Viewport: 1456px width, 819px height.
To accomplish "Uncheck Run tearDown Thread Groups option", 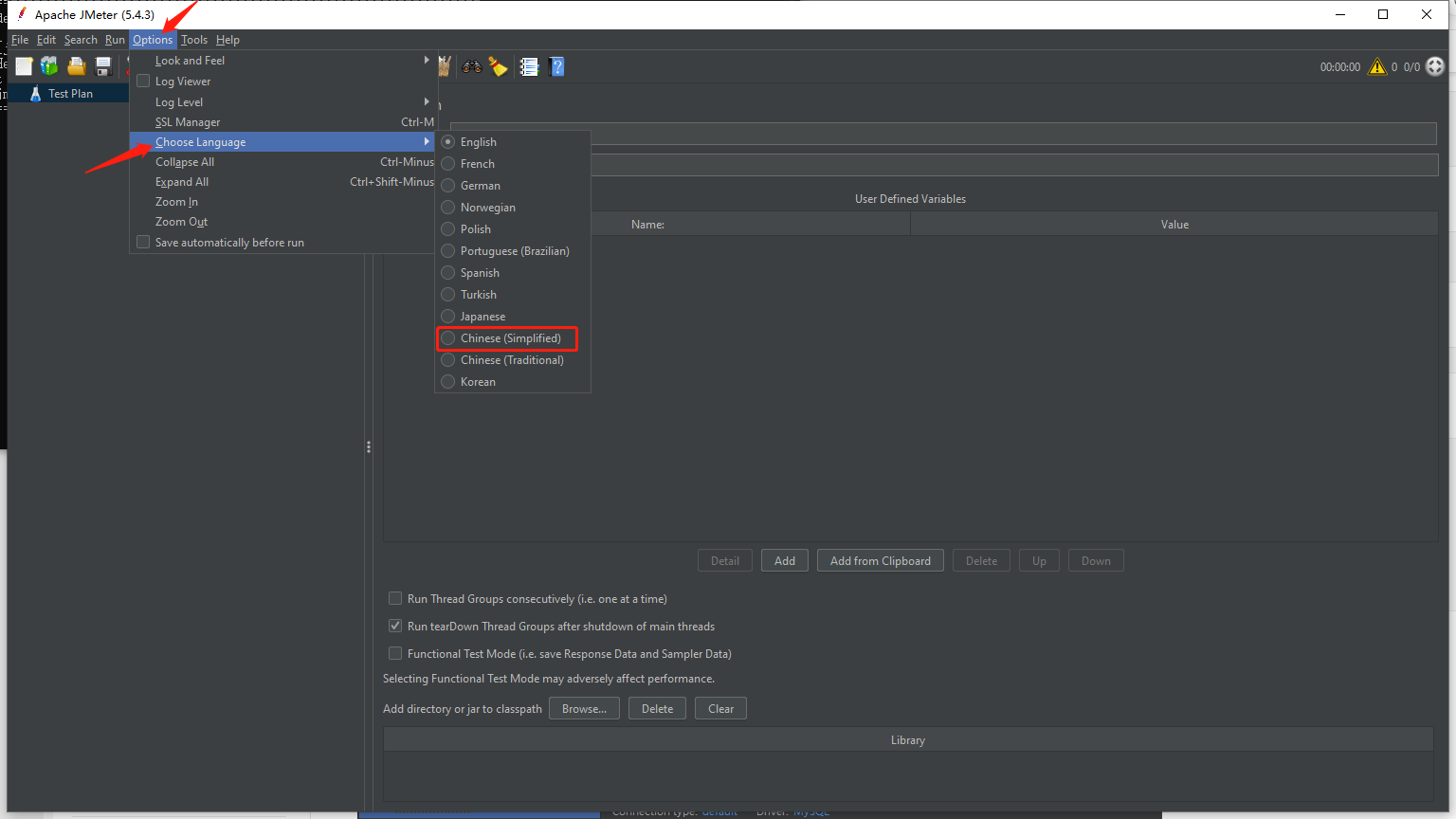I will [x=395, y=627].
